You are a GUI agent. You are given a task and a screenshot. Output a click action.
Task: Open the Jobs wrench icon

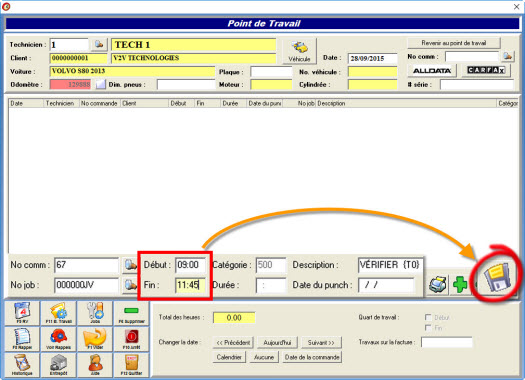coord(95,313)
